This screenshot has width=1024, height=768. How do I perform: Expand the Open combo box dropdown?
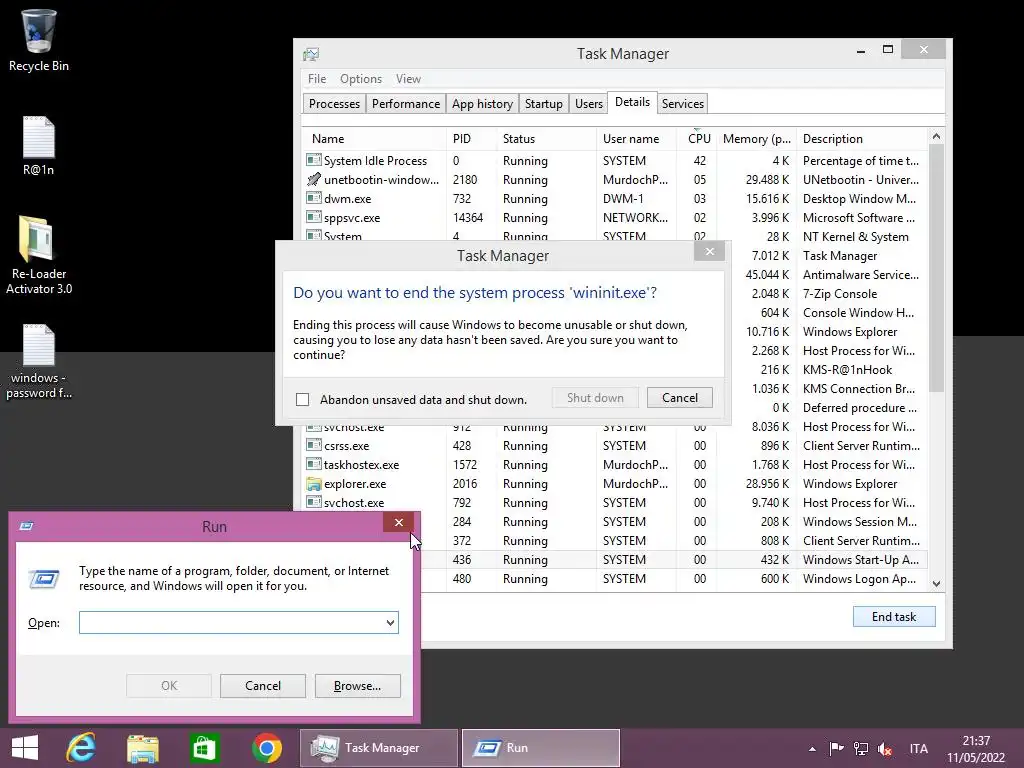click(390, 622)
